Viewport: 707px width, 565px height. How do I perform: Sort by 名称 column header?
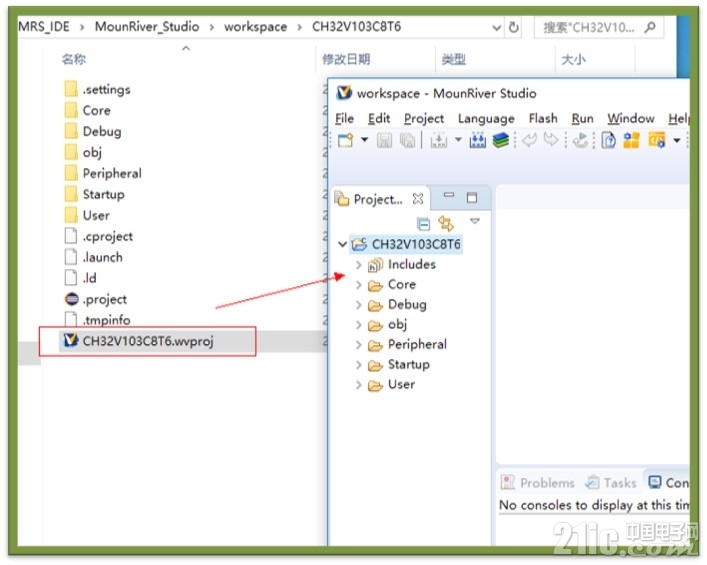click(74, 59)
